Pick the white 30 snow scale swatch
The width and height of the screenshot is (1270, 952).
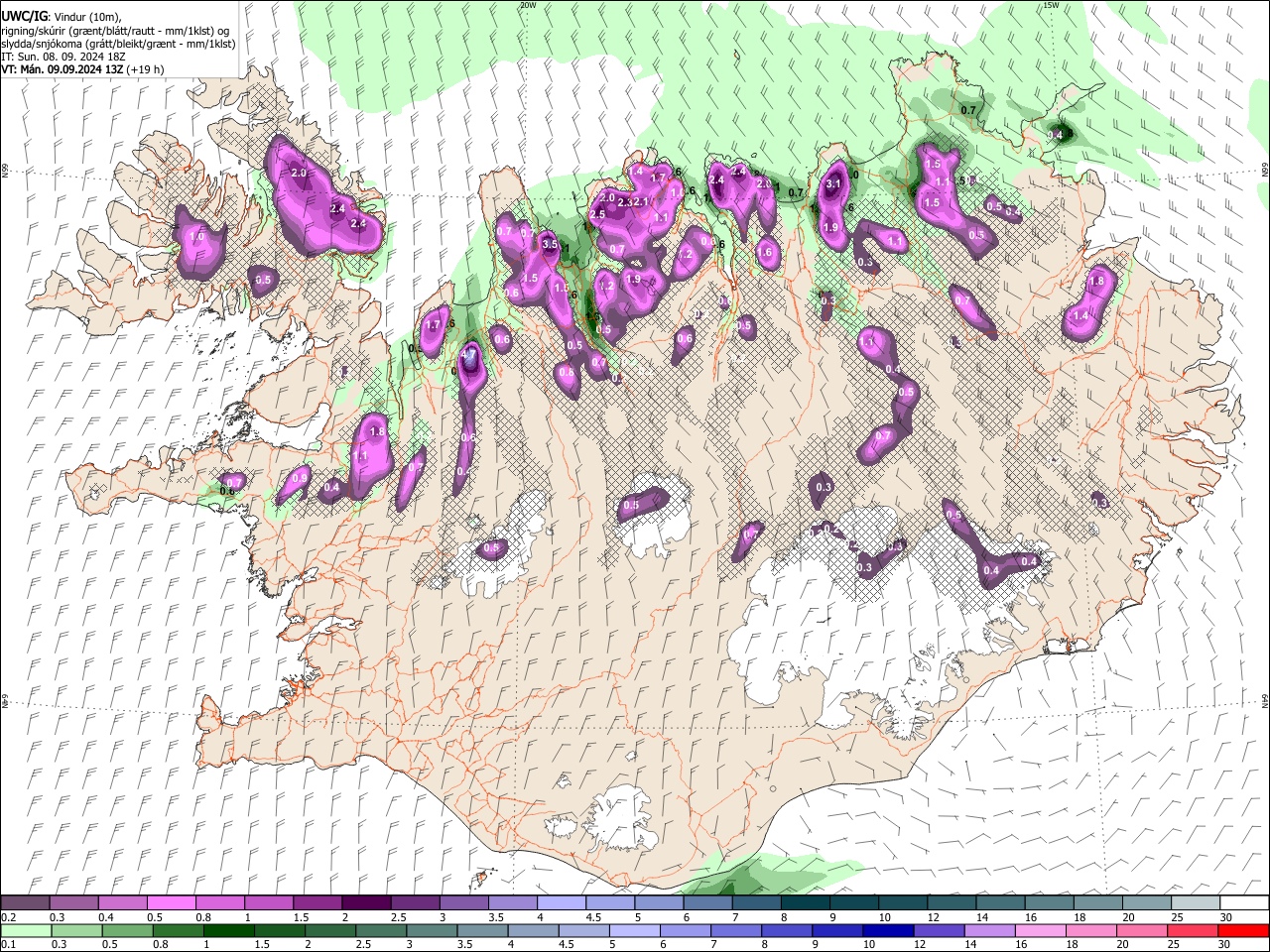tap(1244, 903)
